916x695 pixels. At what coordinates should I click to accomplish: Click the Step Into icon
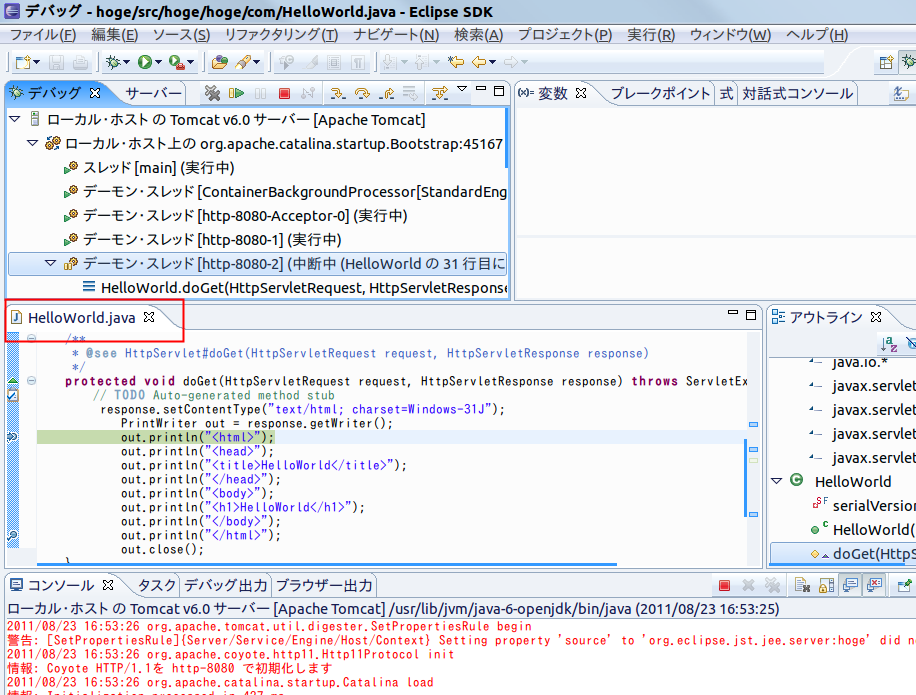337,93
